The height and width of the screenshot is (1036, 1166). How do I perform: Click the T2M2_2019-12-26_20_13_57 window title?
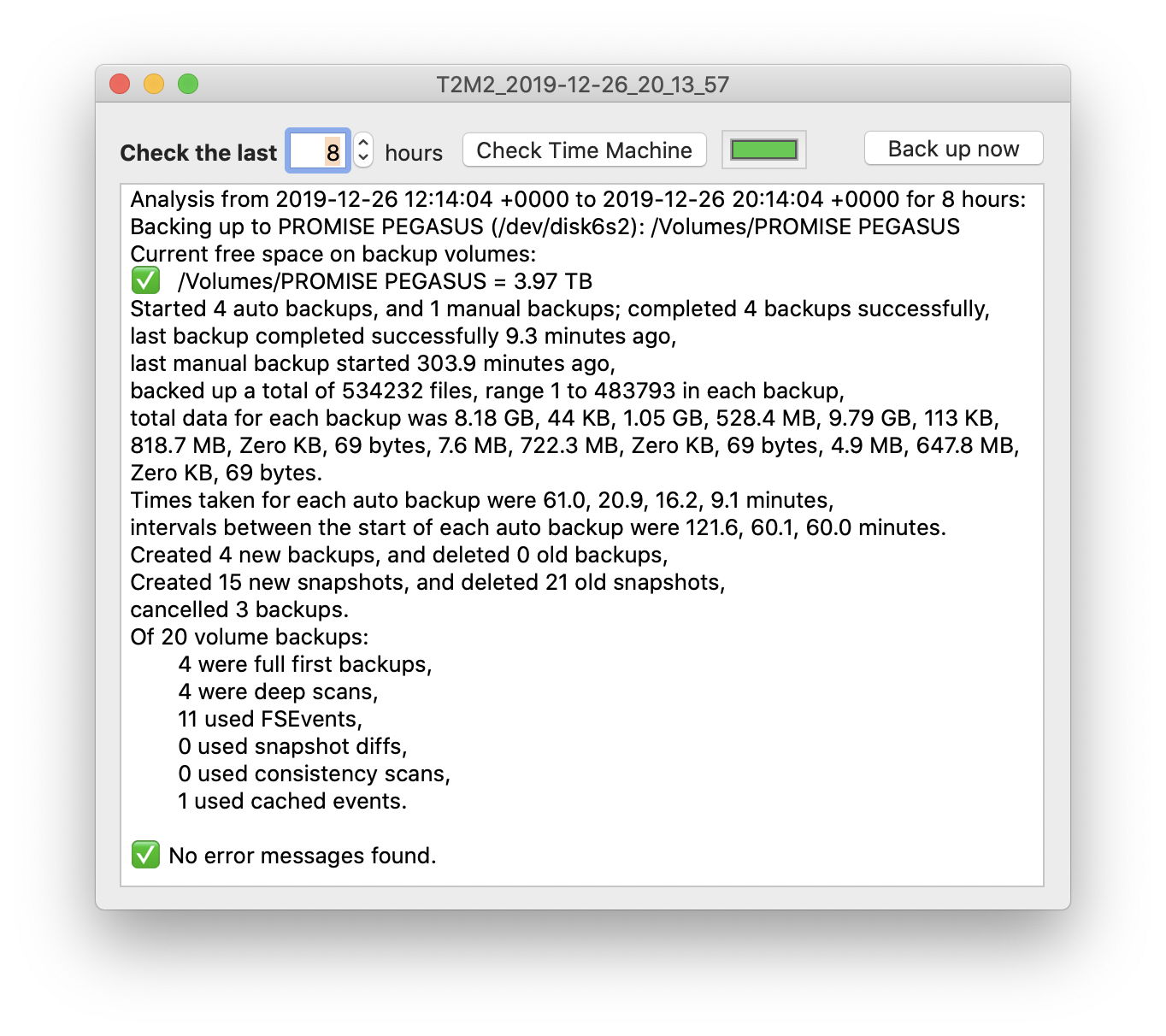pyautogui.click(x=582, y=85)
